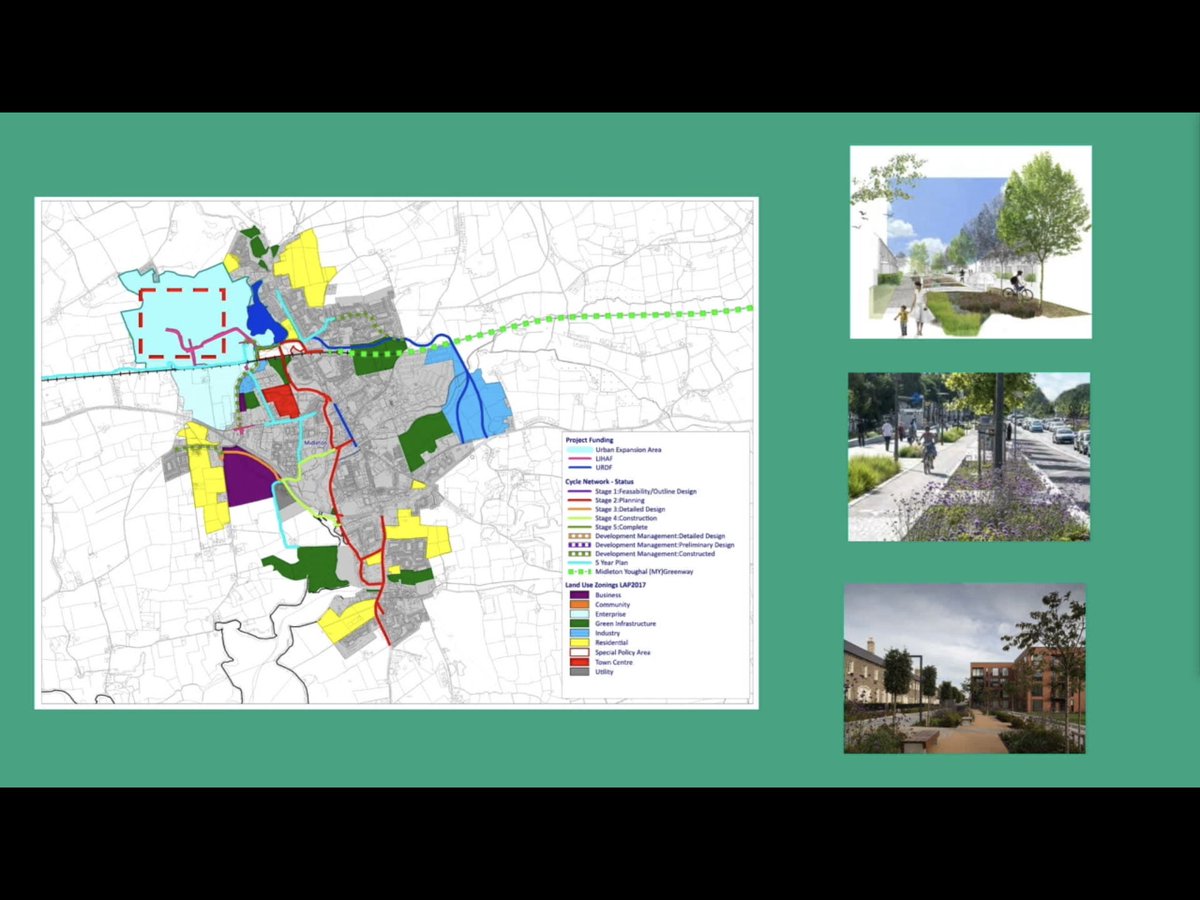Click the Special Policy Area white swatch

[x=579, y=652]
